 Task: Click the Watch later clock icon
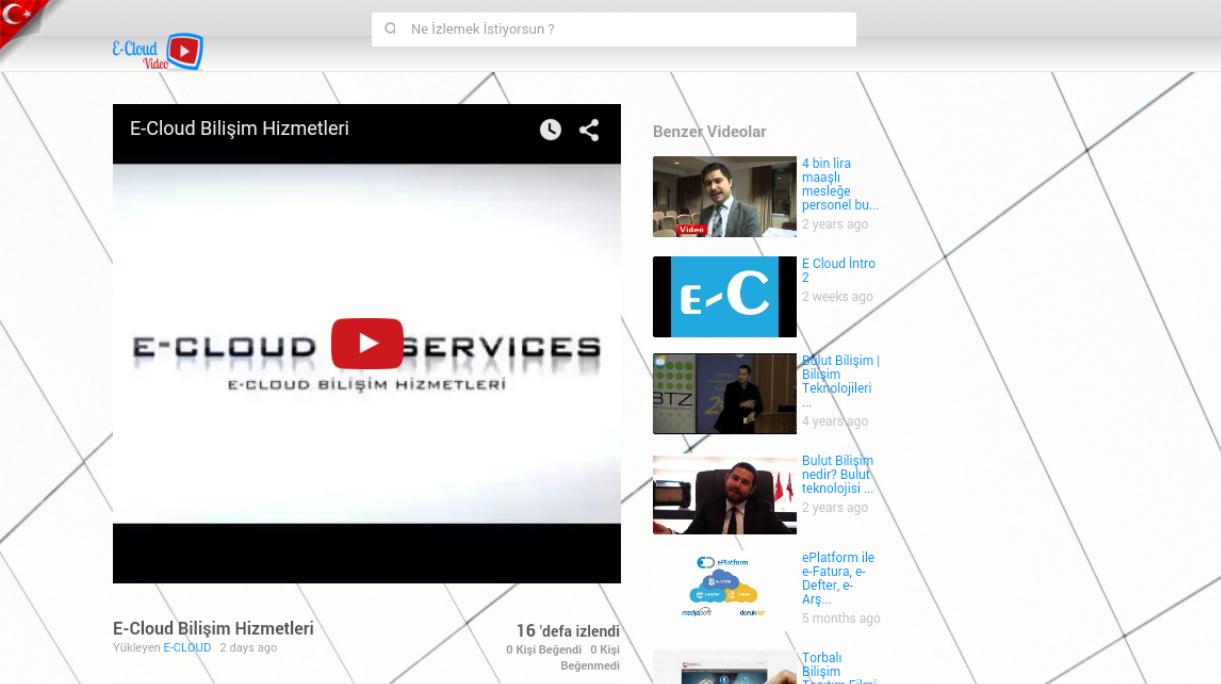click(550, 129)
